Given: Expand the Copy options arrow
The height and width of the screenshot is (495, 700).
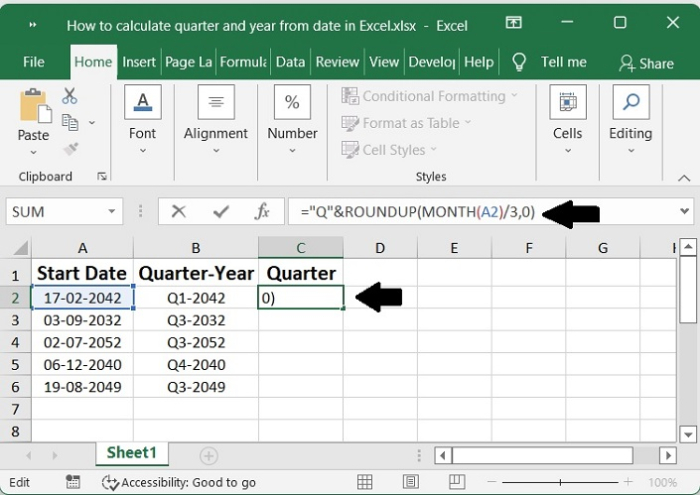Looking at the screenshot, I should (92, 122).
